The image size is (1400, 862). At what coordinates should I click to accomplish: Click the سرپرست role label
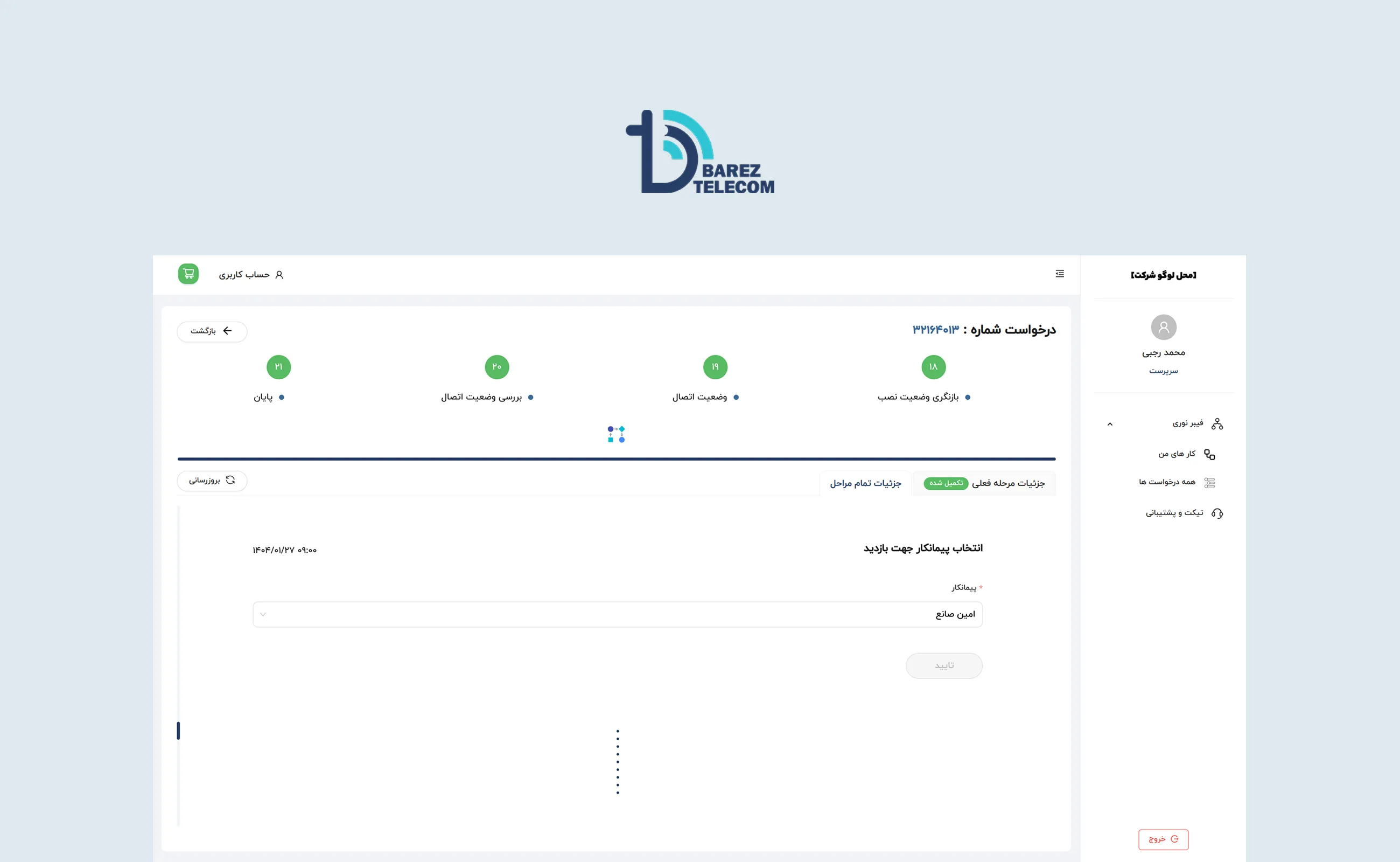(x=1164, y=371)
